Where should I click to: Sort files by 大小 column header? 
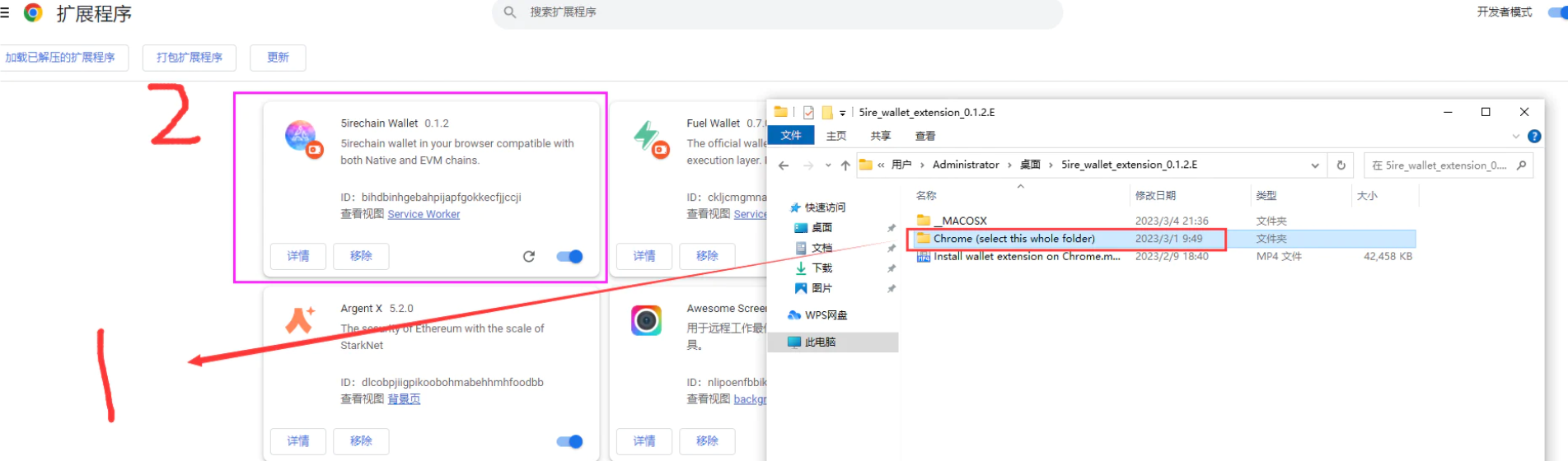[1367, 196]
